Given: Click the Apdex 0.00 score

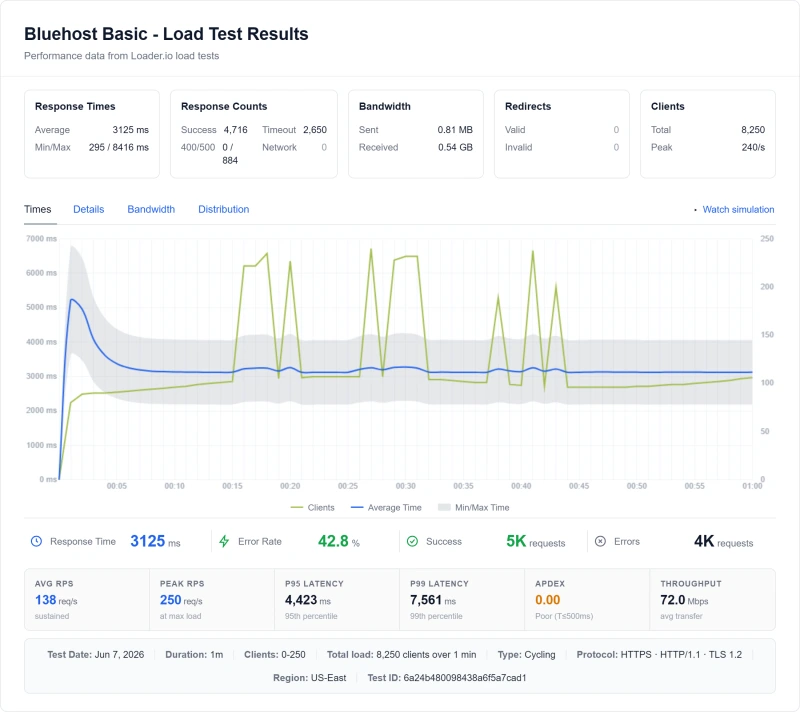Looking at the screenshot, I should tap(547, 600).
